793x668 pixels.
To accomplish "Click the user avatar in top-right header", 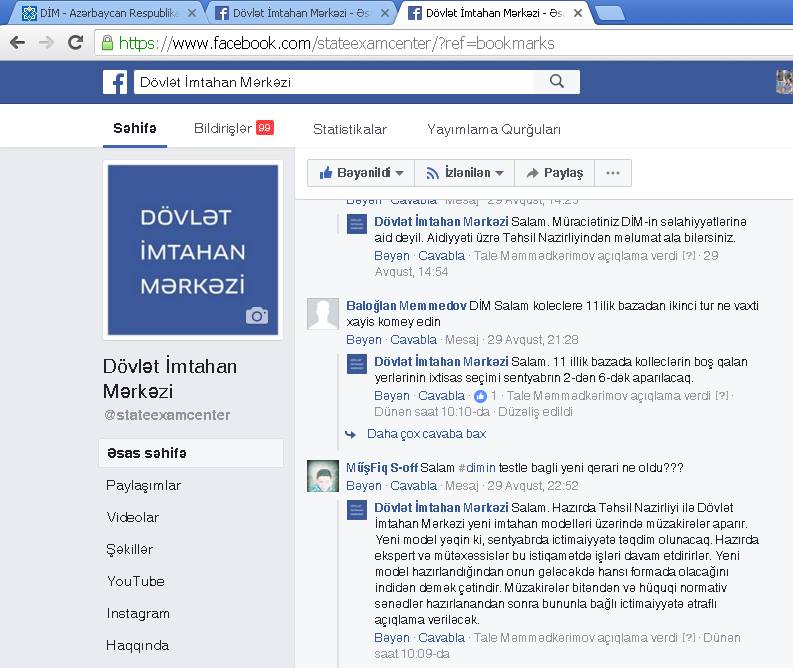I will (784, 82).
